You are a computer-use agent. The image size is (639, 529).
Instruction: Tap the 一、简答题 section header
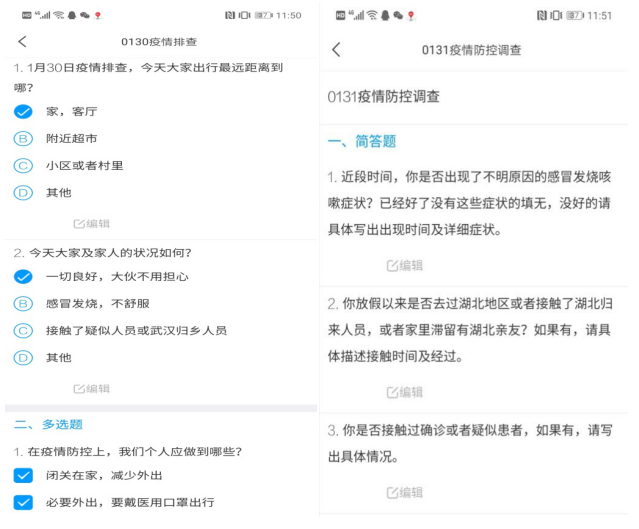[x=362, y=142]
